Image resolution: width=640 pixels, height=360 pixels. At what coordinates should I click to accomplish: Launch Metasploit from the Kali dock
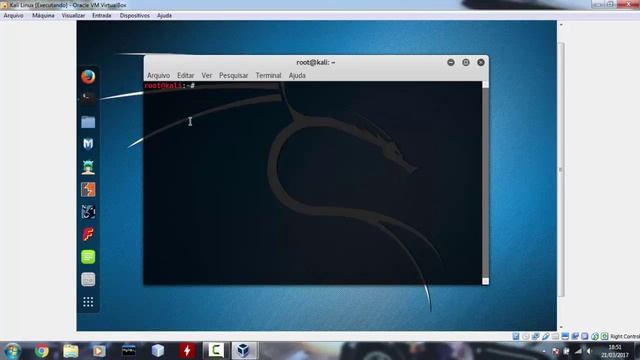pos(88,144)
